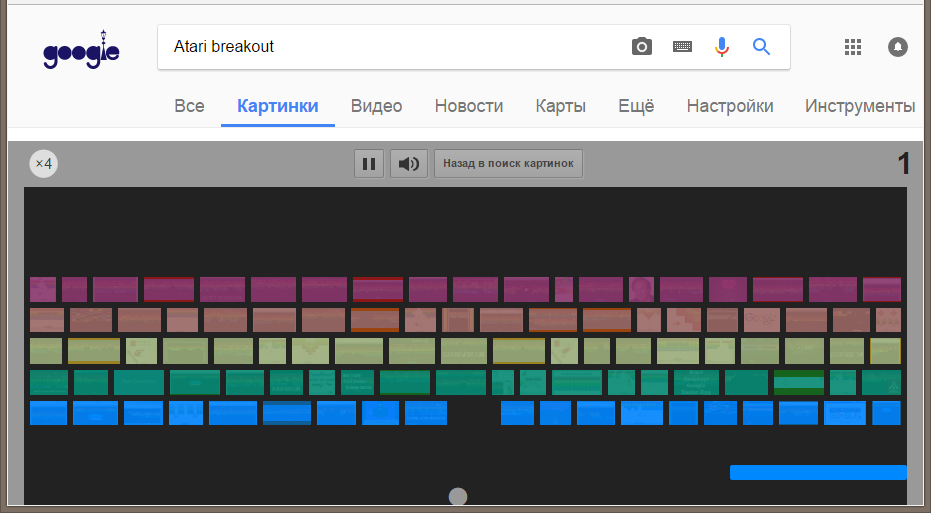Click the magenta brick showing a face photo
Image resolution: width=931 pixels, height=513 pixels.
pyautogui.click(x=641, y=289)
